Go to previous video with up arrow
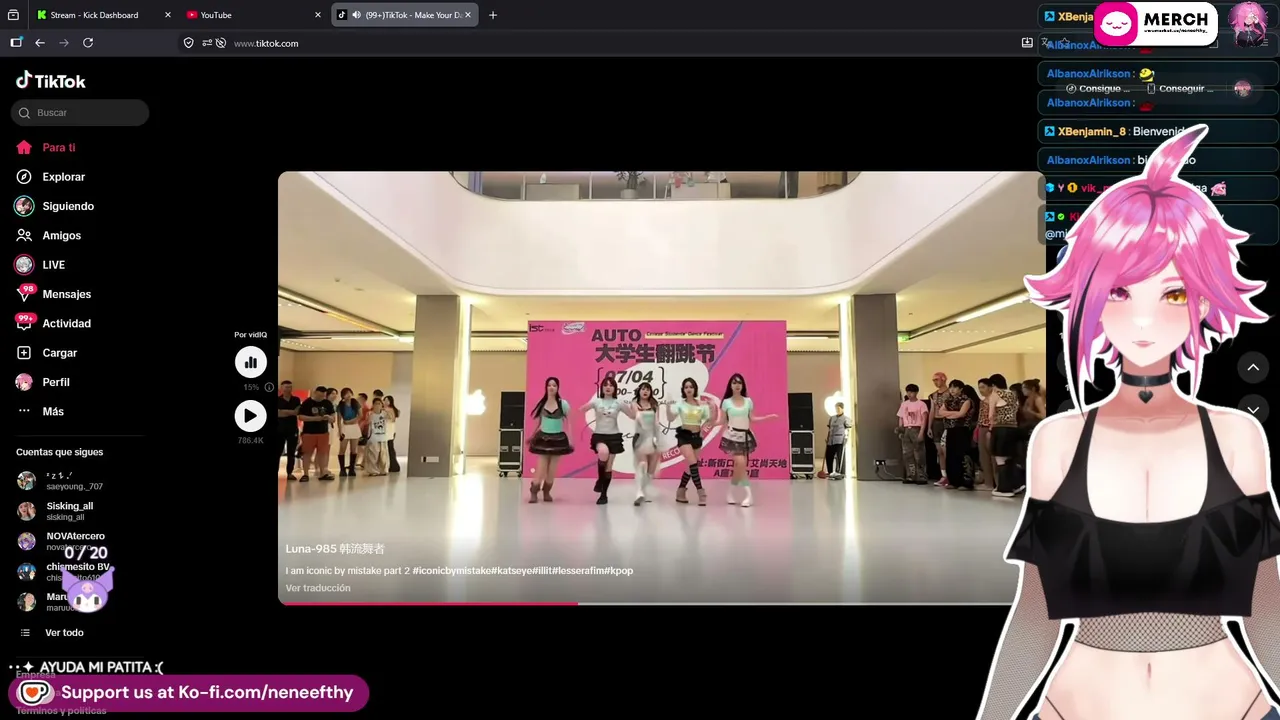 pyautogui.click(x=1253, y=368)
